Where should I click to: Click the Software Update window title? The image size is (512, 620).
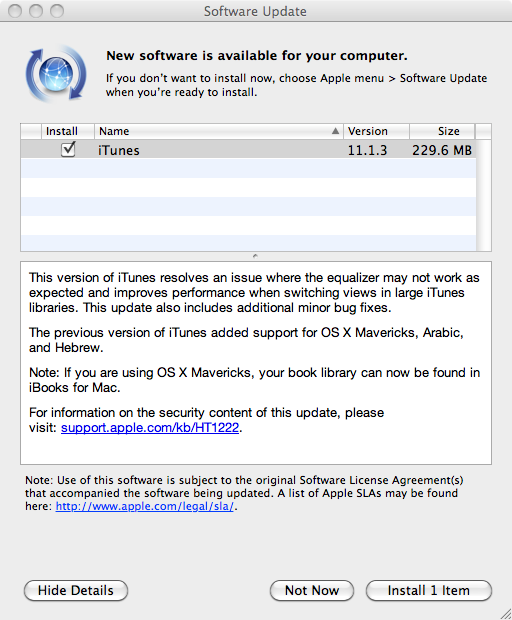[255, 11]
